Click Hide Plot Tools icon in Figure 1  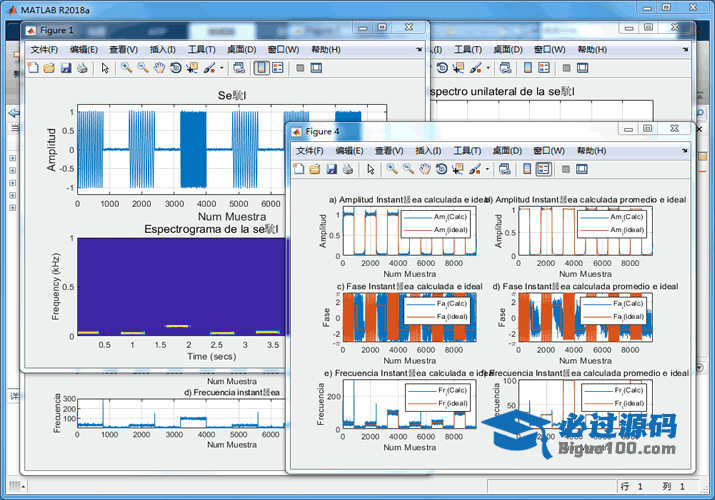click(300, 68)
